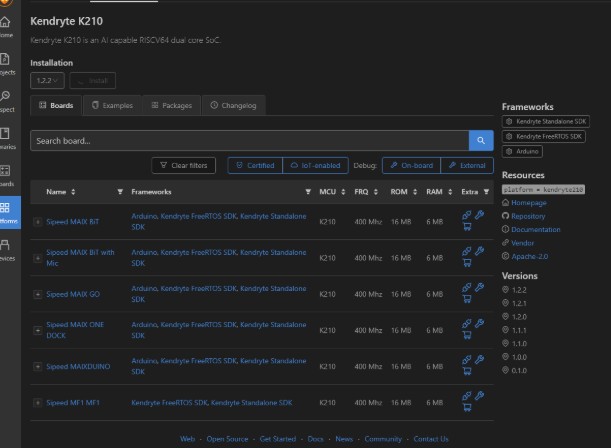Click the Install button
Screen dimensions: 611x448
(x=92, y=81)
